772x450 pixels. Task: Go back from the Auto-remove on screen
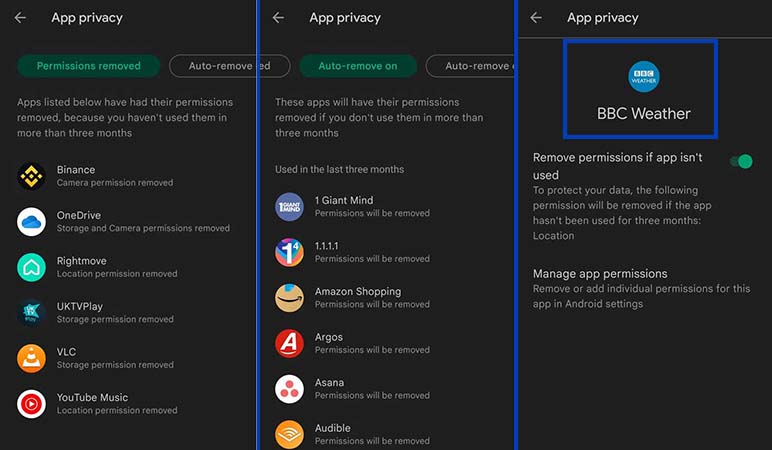[x=278, y=18]
